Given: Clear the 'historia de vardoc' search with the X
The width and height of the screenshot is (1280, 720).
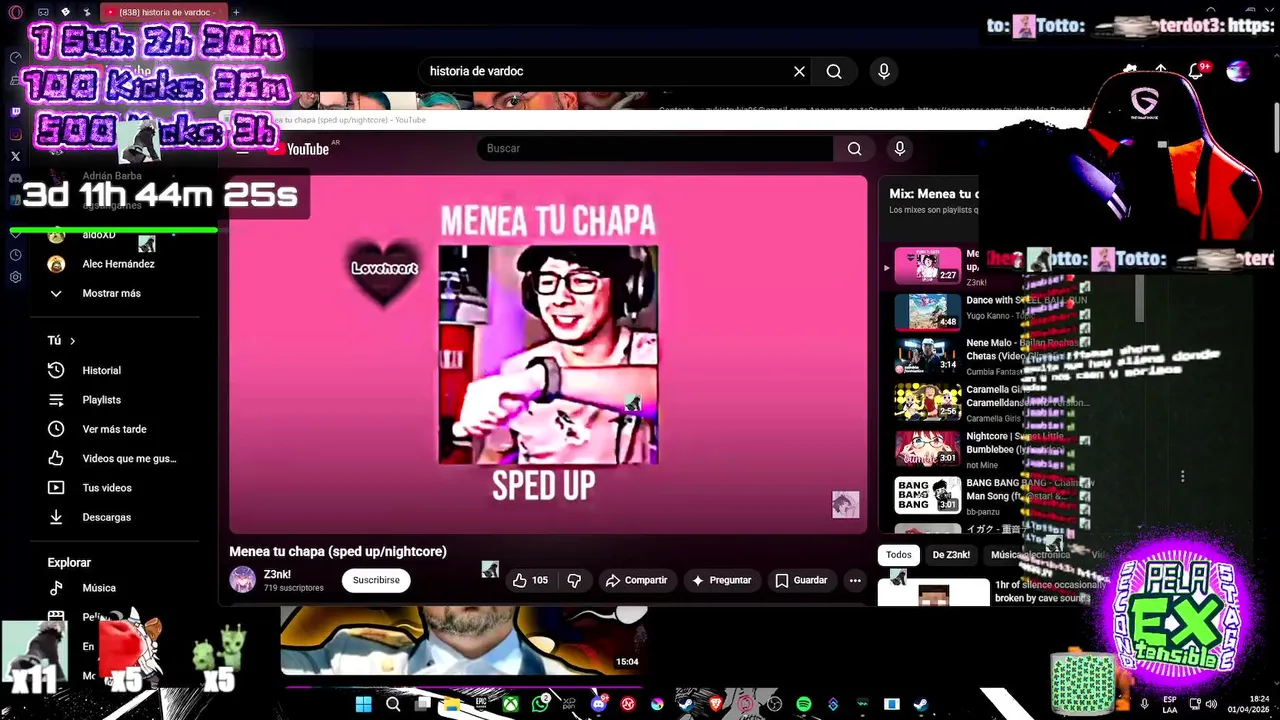Looking at the screenshot, I should tap(799, 71).
